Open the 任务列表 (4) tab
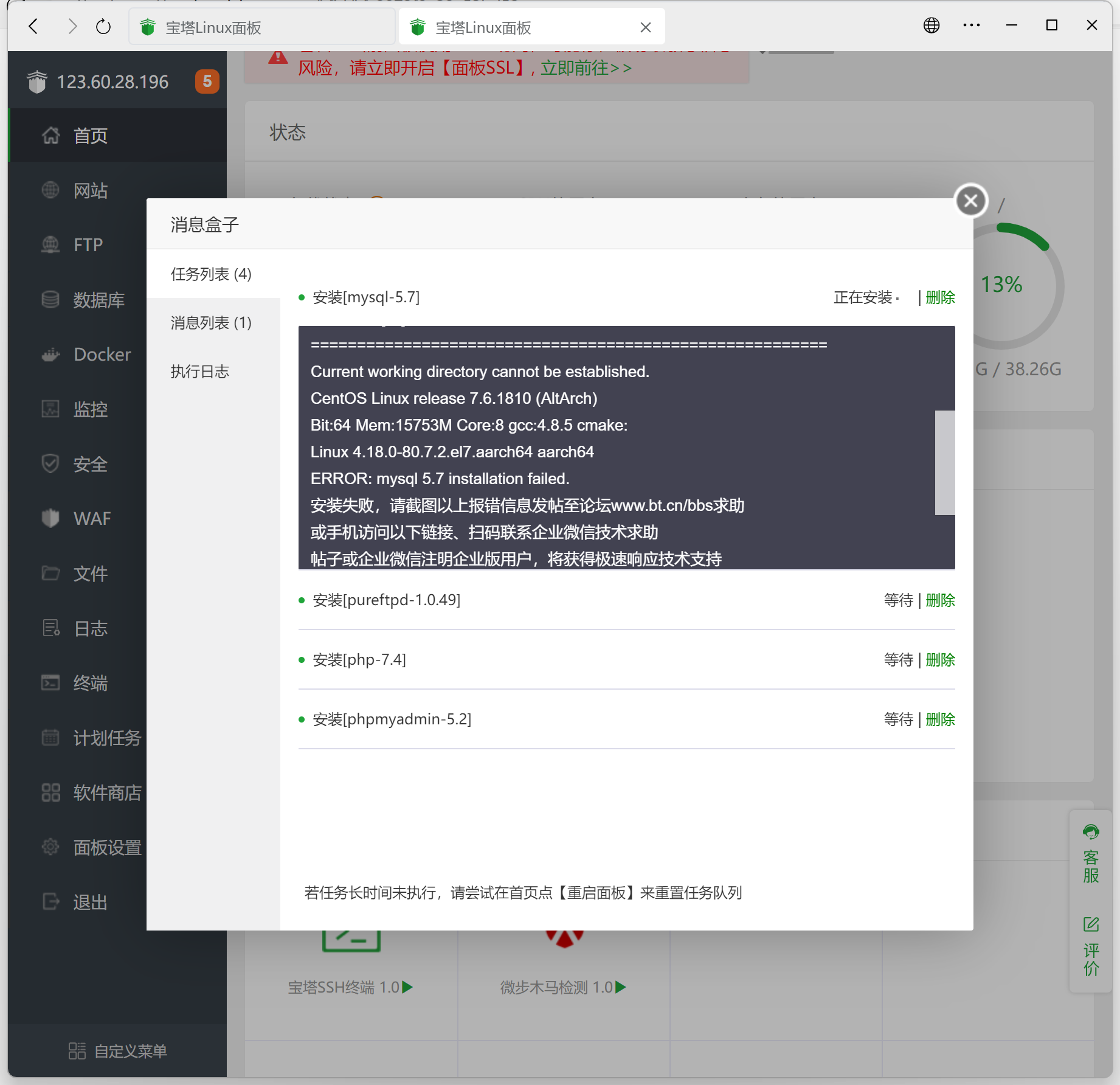This screenshot has height=1085, width=1120. coord(213,274)
